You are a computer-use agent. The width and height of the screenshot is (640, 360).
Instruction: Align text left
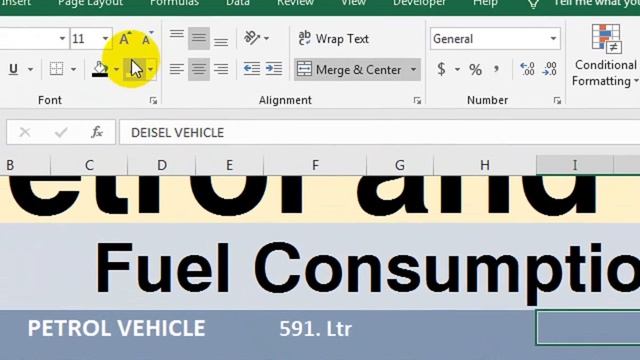click(177, 69)
